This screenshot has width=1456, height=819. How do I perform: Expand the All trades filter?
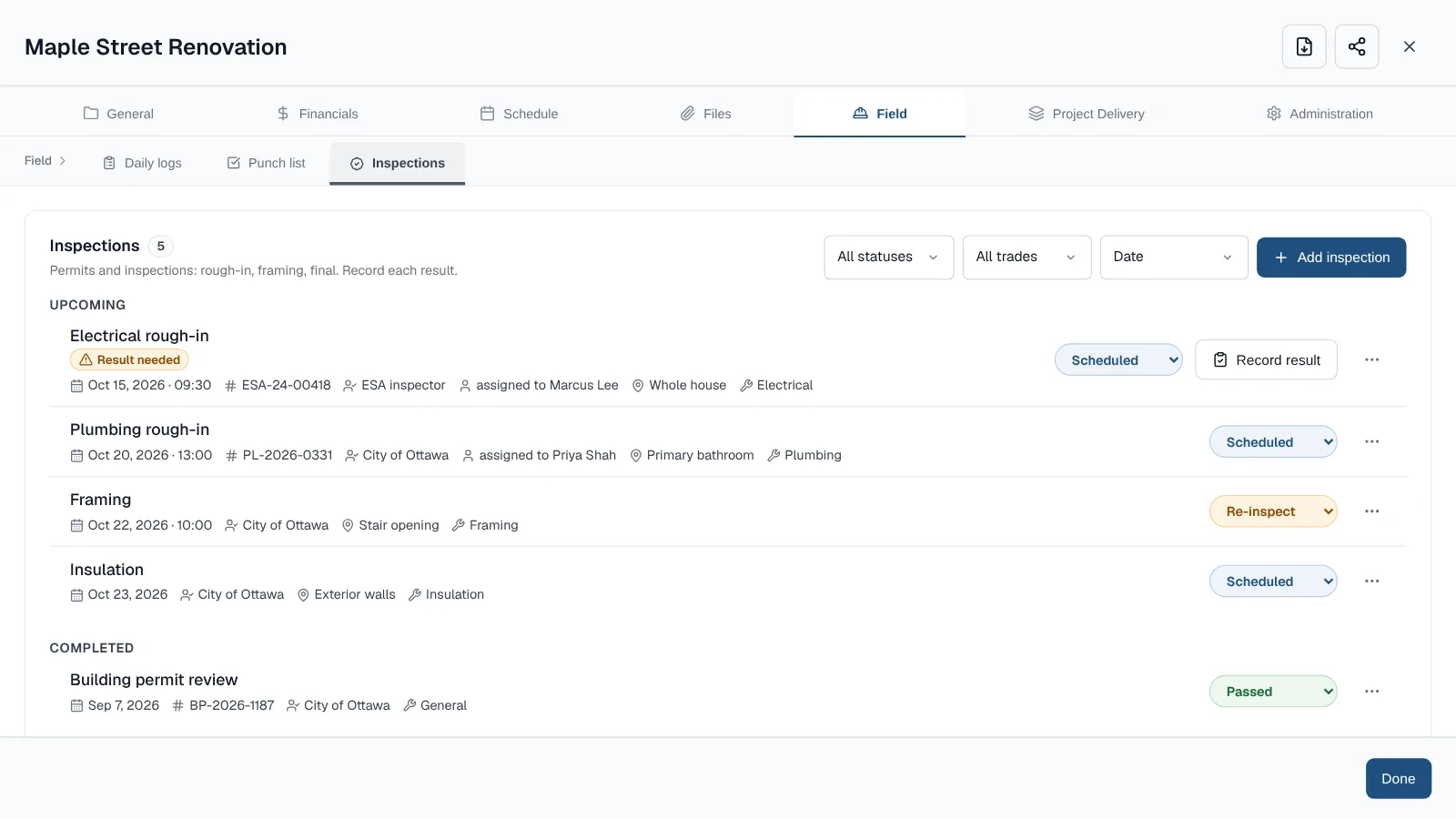pyautogui.click(x=1027, y=258)
